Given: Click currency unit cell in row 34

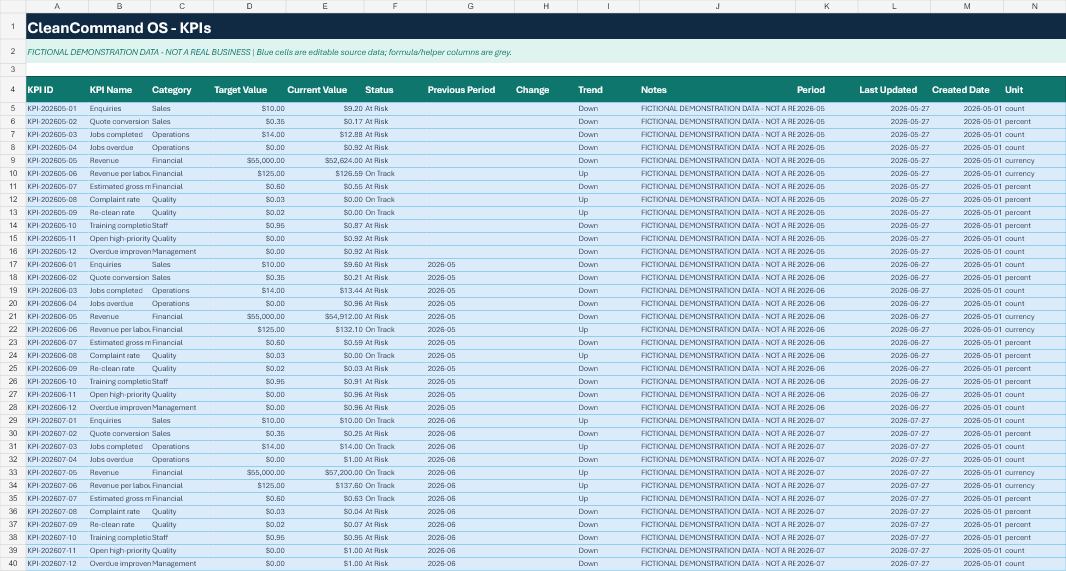Looking at the screenshot, I should click(x=1034, y=485).
